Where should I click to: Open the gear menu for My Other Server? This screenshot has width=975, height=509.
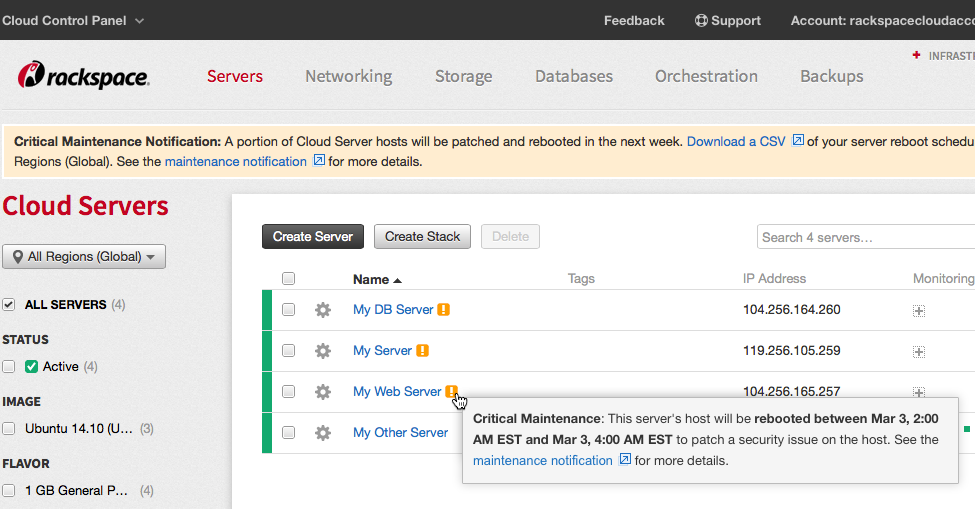point(322,433)
